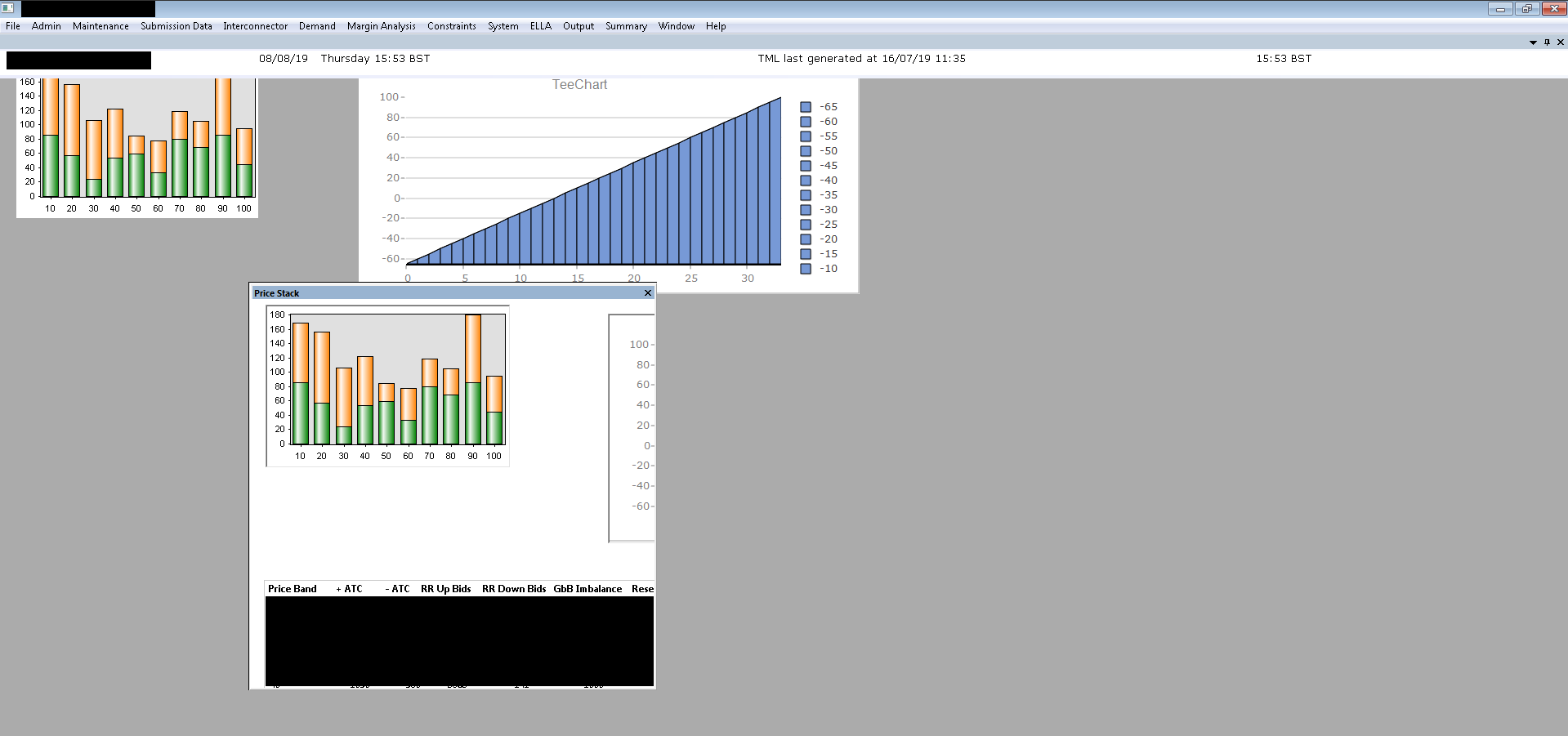Click the bar above 90 in Price Stack chart

[472, 378]
